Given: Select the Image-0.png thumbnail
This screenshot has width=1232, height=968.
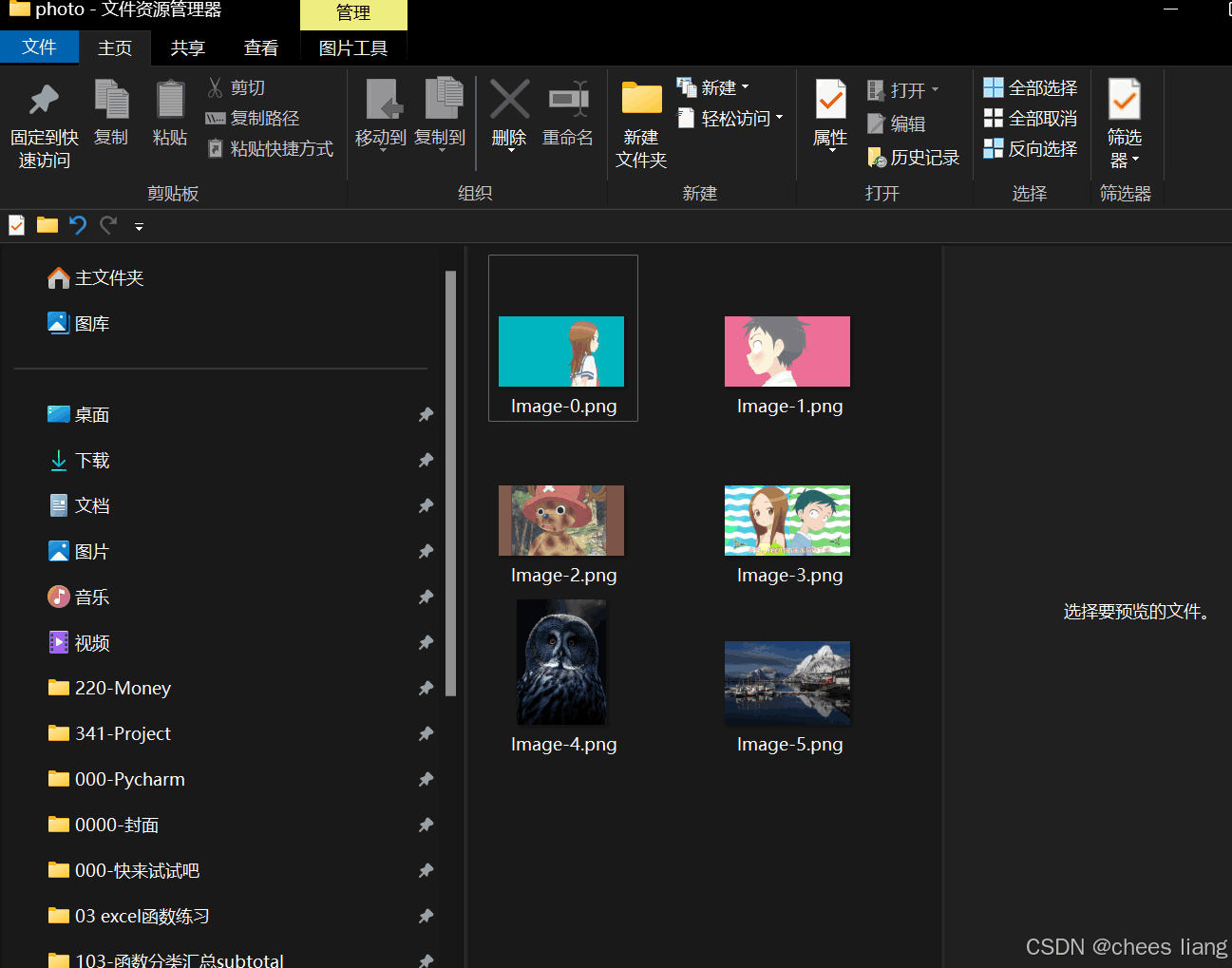Looking at the screenshot, I should click(561, 351).
